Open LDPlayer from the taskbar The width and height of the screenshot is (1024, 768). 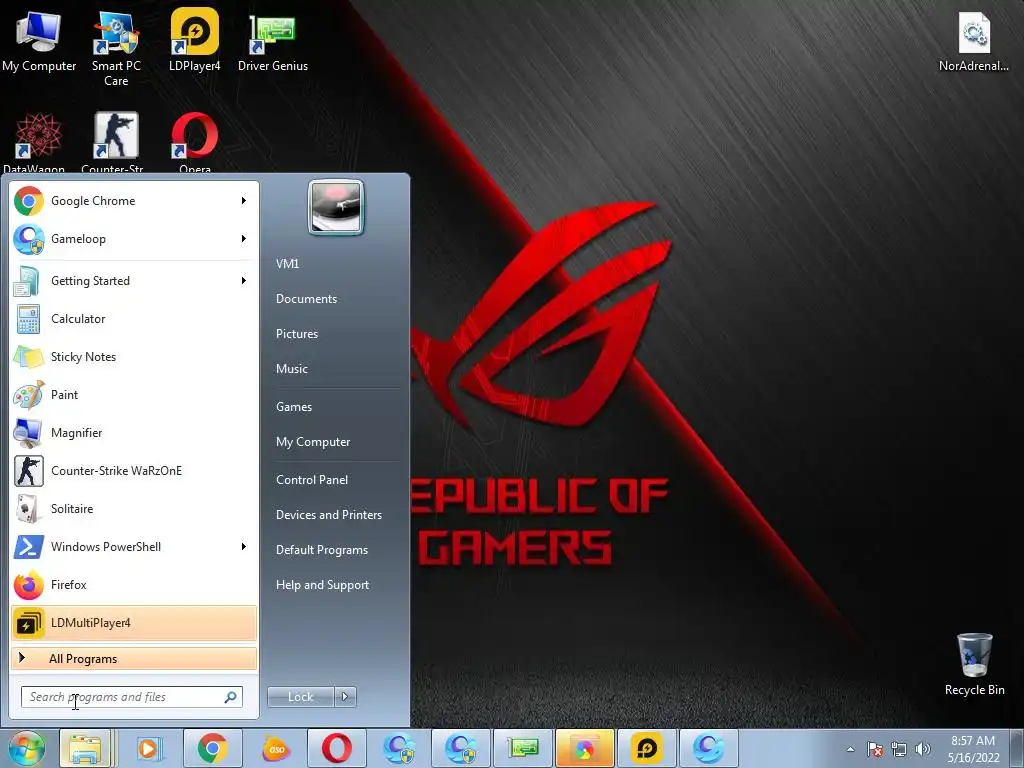647,748
